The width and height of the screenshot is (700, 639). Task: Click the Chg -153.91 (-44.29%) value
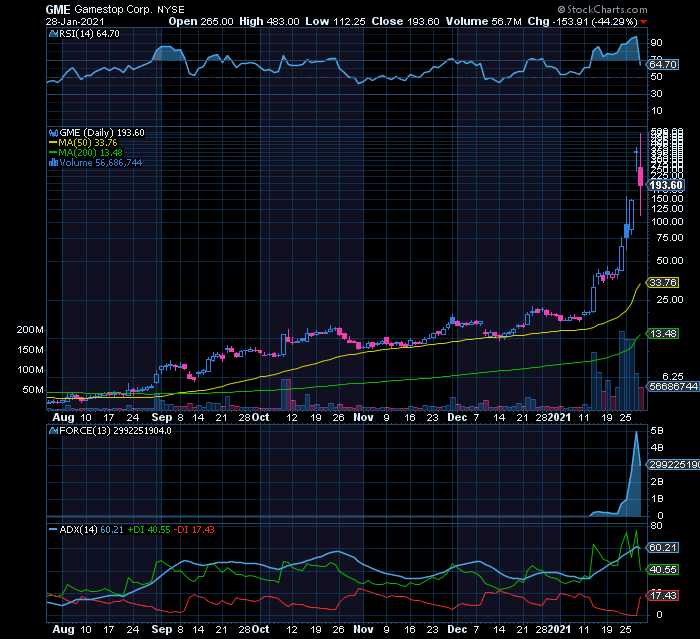coord(583,21)
